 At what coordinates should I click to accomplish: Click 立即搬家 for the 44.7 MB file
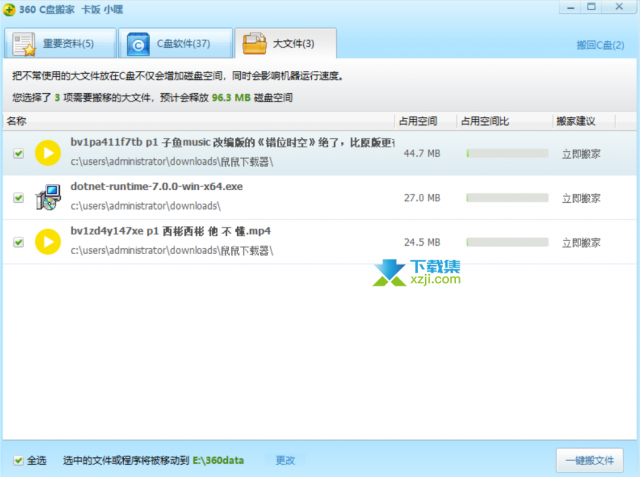point(581,154)
